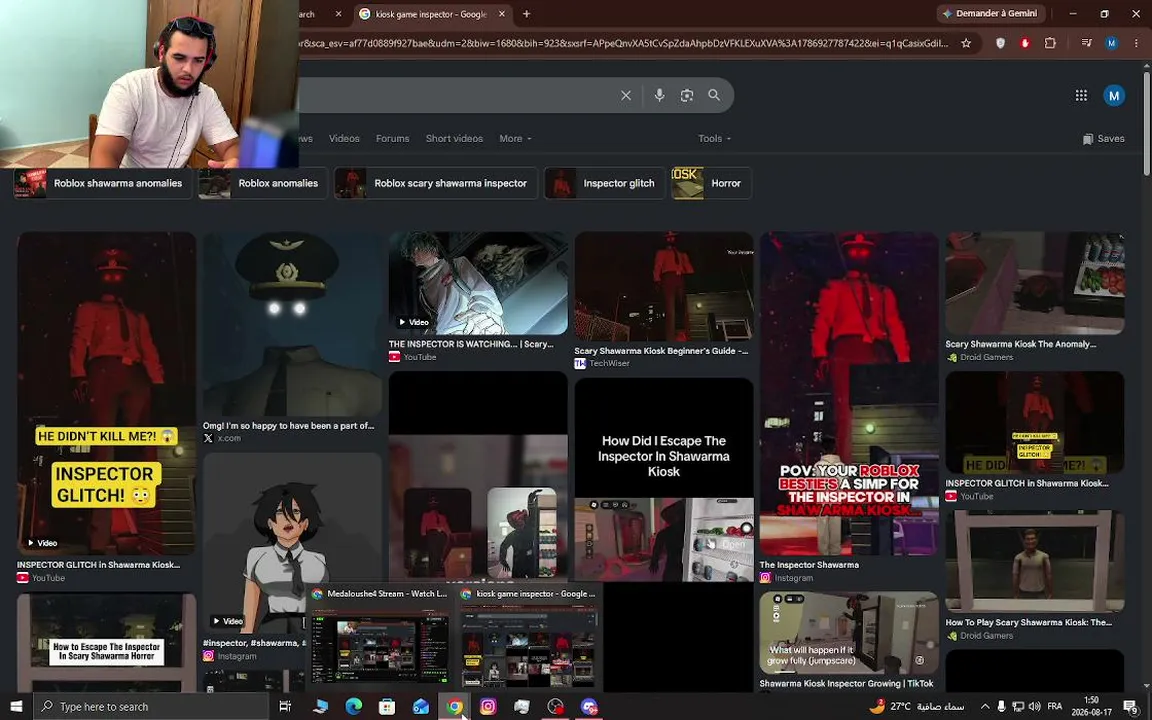Switch to Short videos tab
This screenshot has height=720, width=1152.
454,139
